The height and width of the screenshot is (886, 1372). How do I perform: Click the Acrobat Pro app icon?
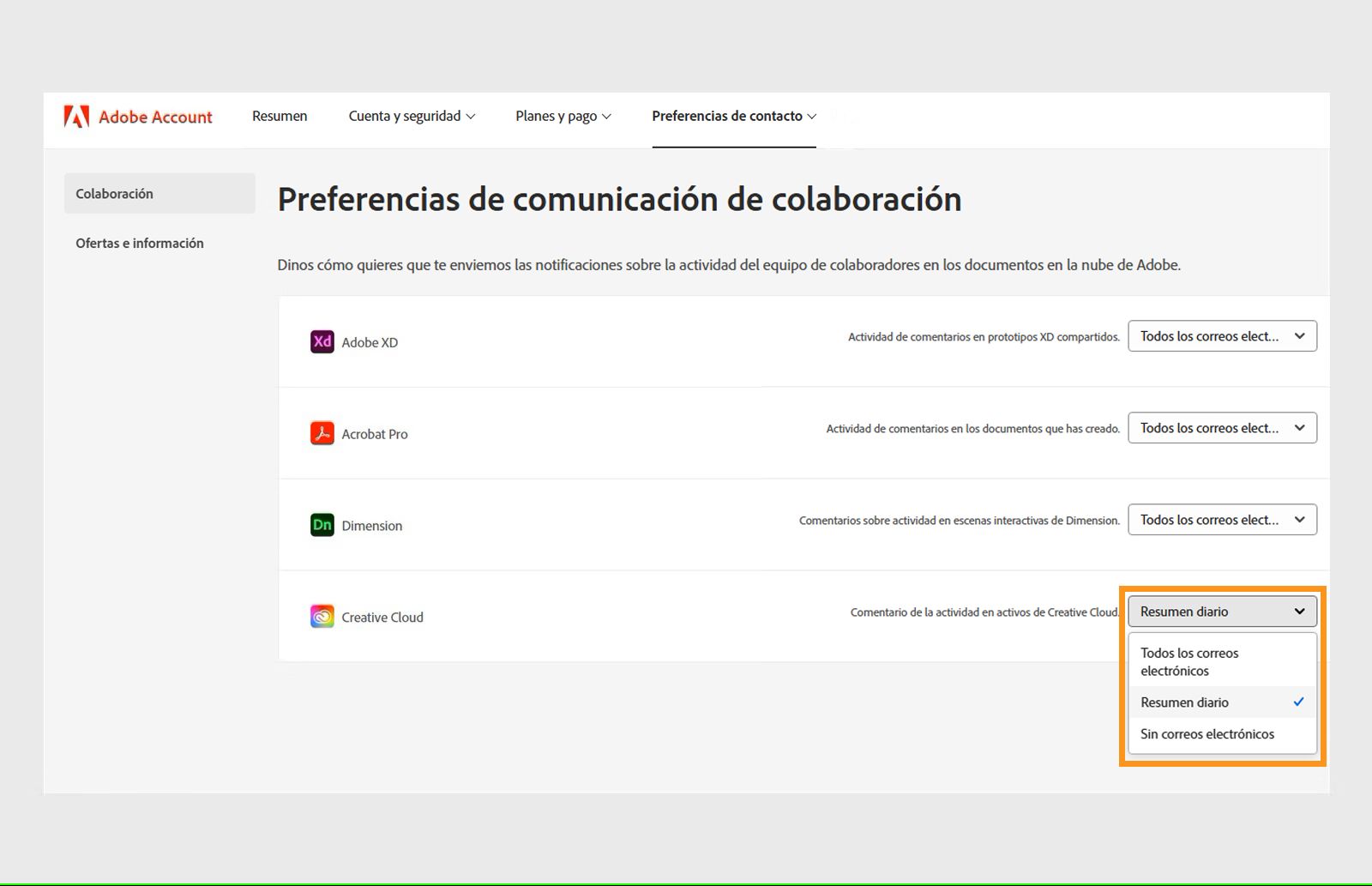[x=322, y=433]
